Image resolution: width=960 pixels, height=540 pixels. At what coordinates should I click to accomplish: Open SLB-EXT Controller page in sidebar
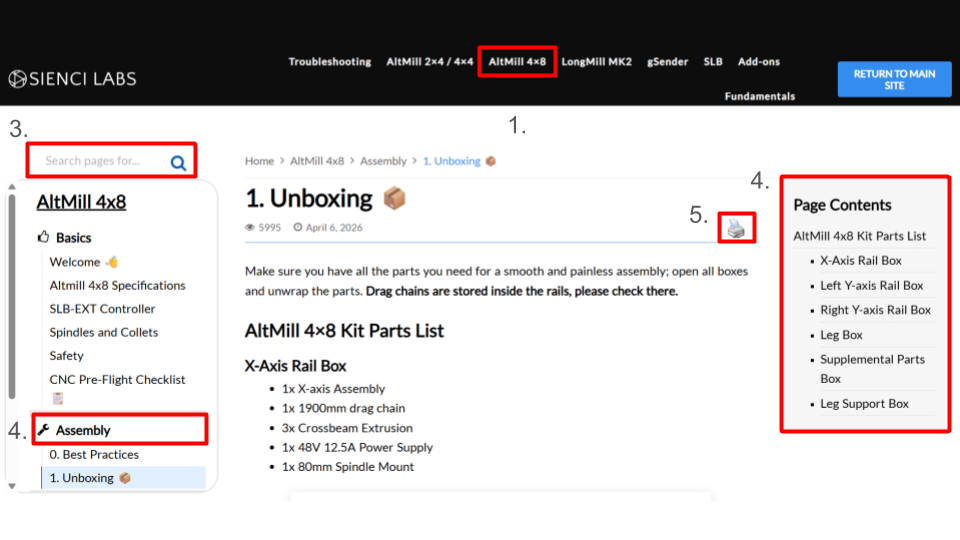pyautogui.click(x=102, y=309)
